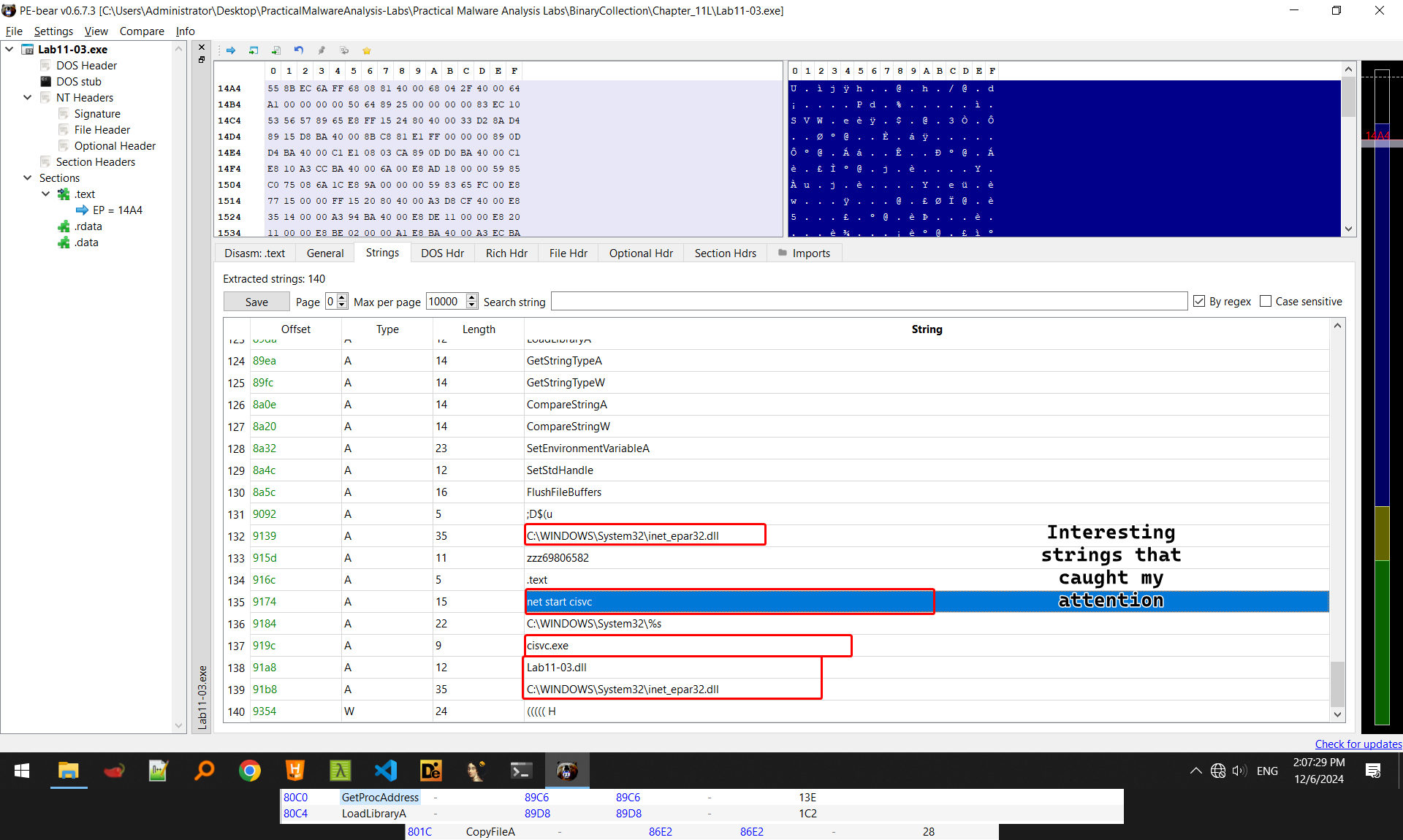The height and width of the screenshot is (840, 1403).
Task: Select the .rdata section icon in tree
Action: pos(64,226)
